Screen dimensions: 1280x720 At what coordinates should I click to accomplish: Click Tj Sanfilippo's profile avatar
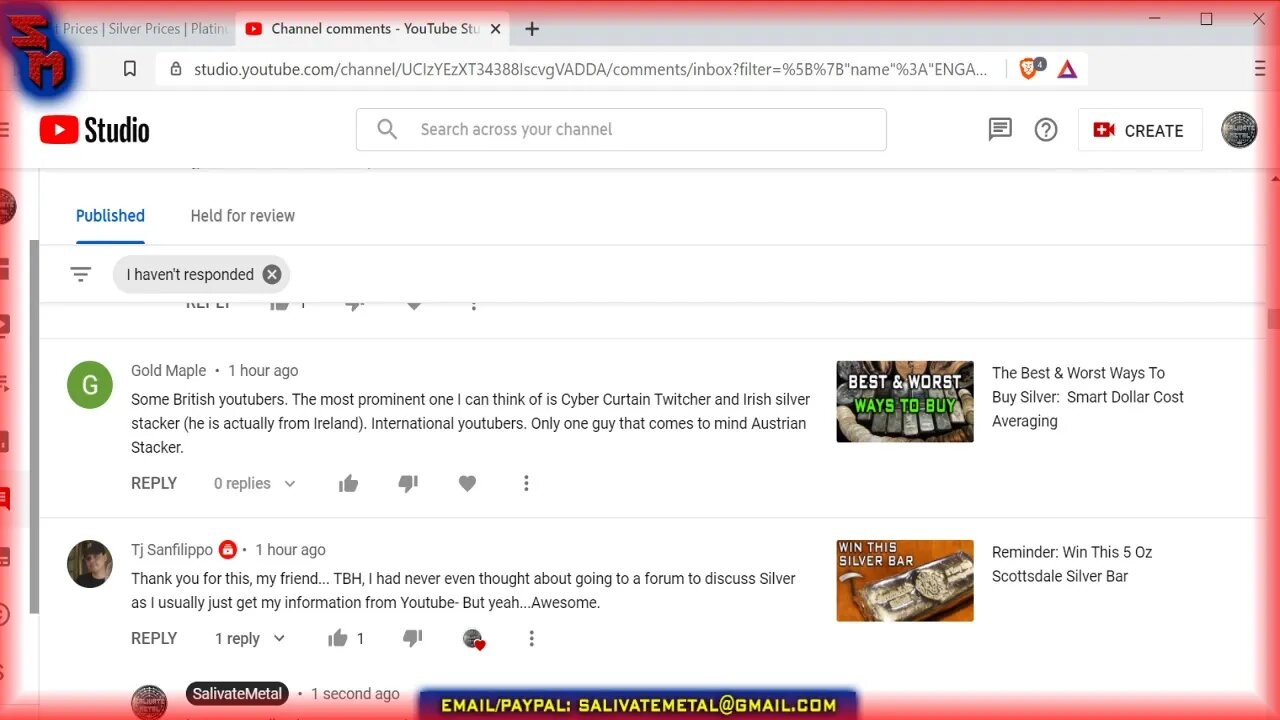(90, 564)
